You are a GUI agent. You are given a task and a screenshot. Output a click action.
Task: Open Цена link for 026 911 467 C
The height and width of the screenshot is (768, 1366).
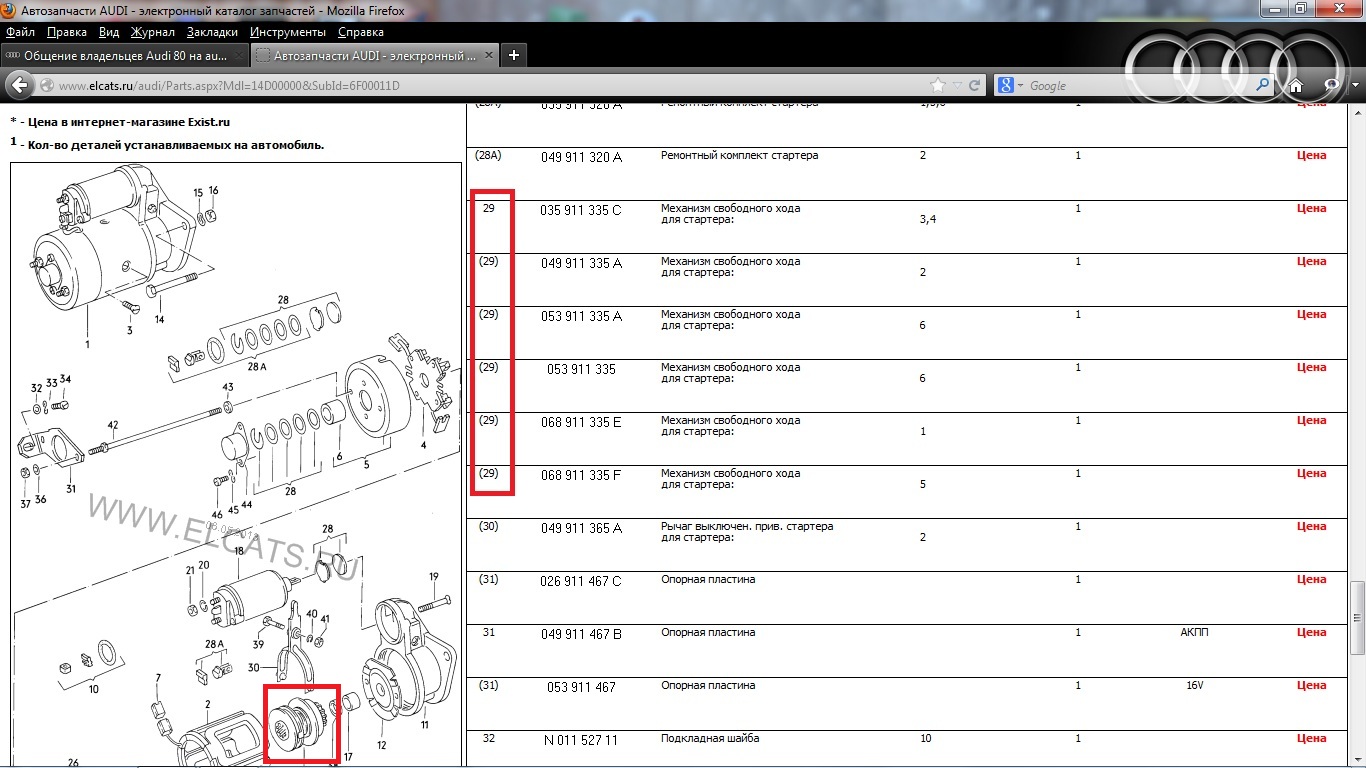[x=1311, y=580]
